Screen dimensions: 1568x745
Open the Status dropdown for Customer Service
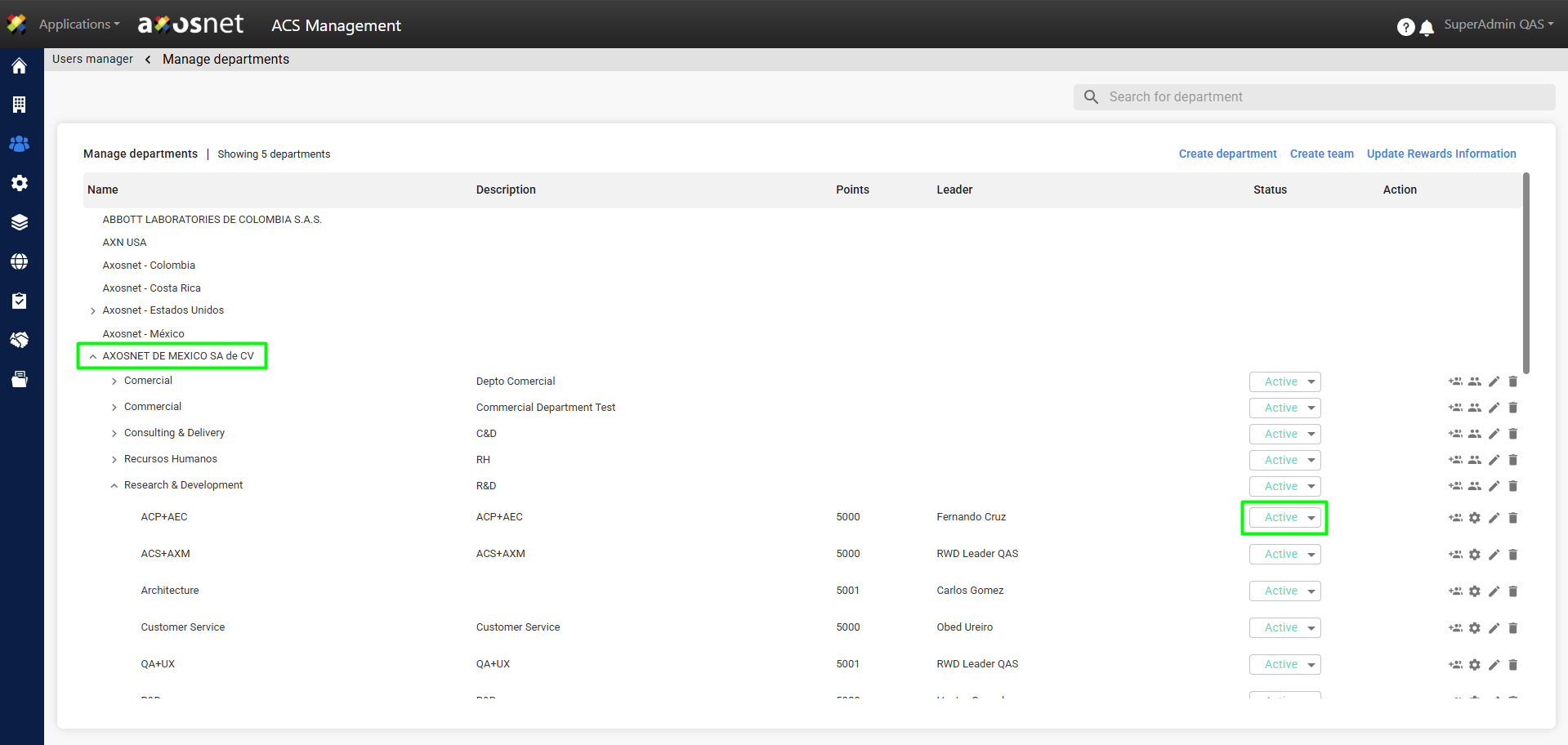pos(1284,628)
